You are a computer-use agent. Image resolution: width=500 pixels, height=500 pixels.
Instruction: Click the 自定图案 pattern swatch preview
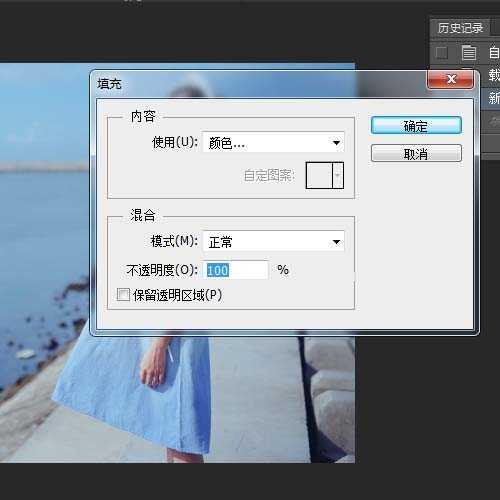[x=319, y=175]
